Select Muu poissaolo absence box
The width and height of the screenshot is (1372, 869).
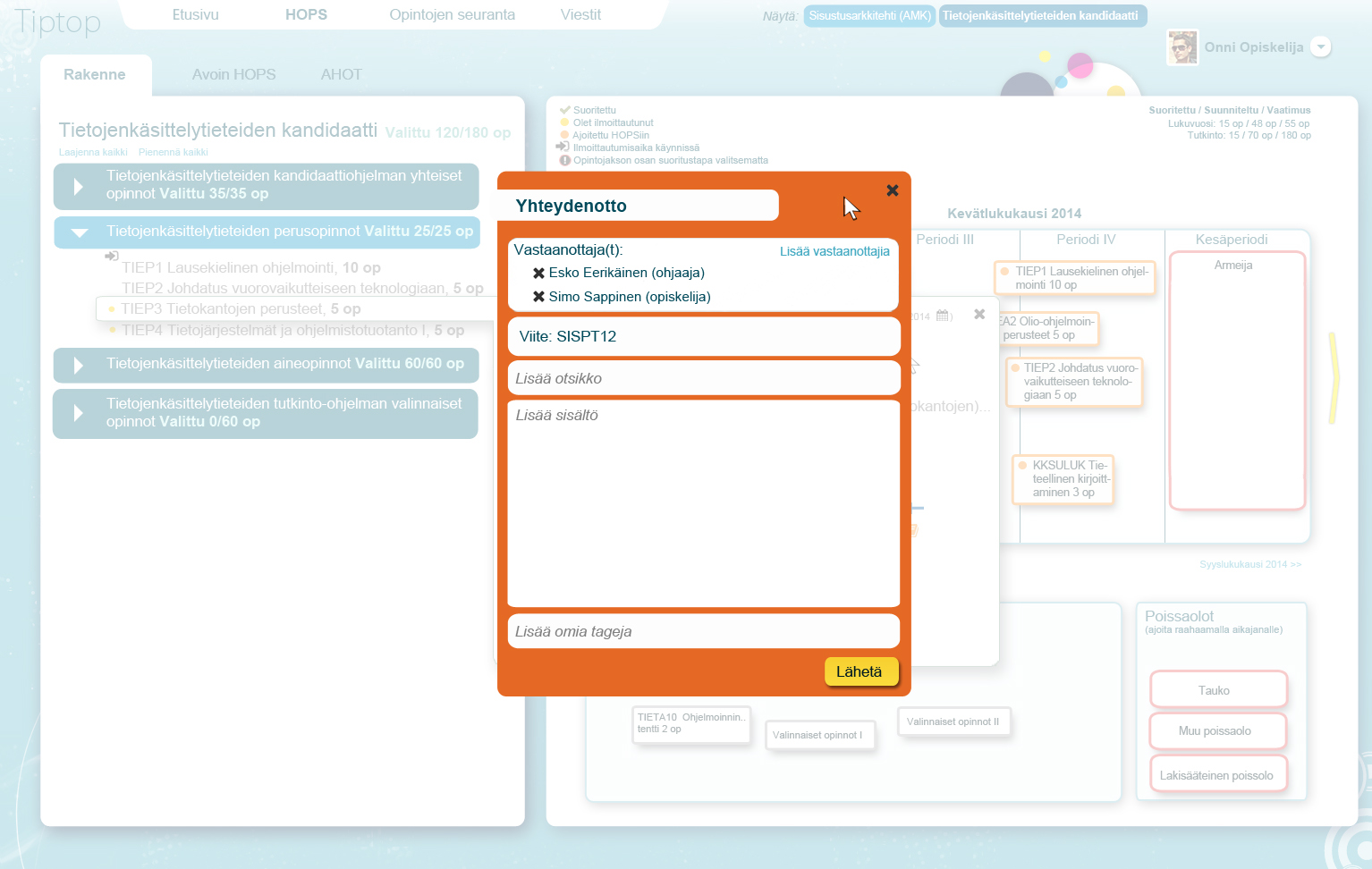click(1218, 731)
